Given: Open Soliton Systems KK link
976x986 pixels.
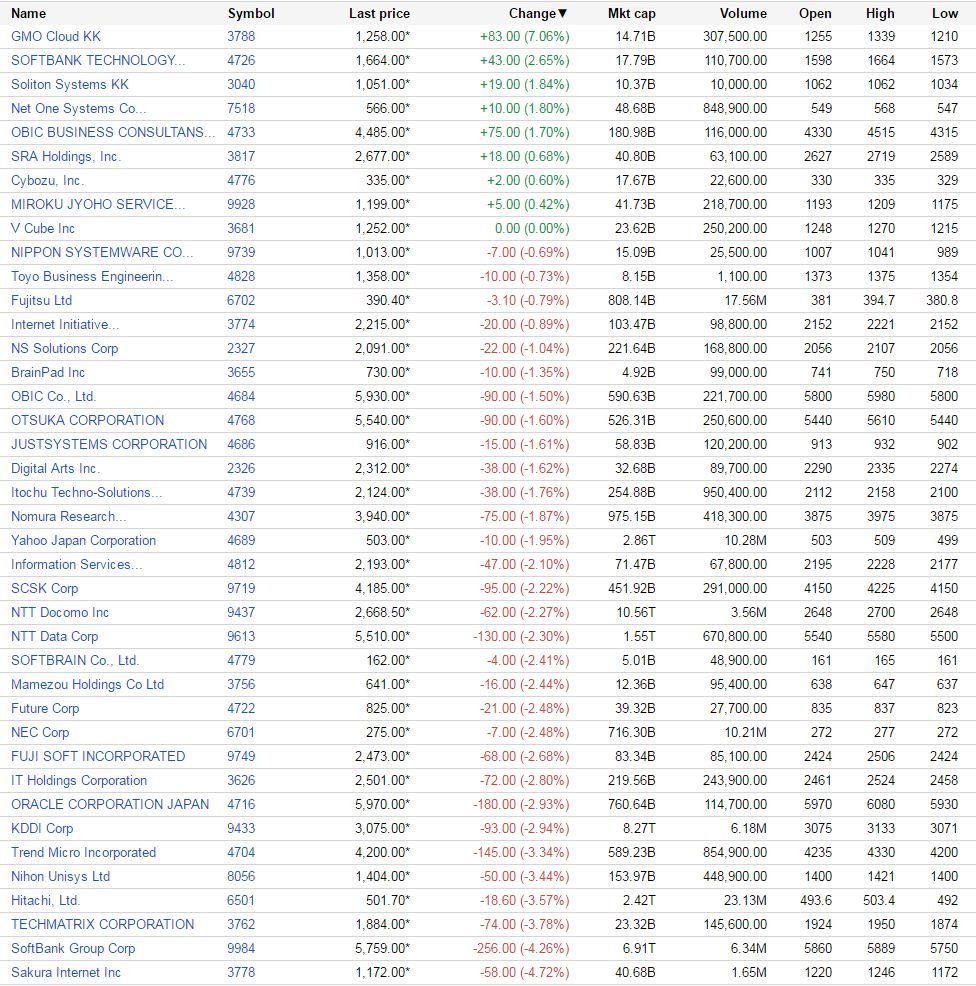Looking at the screenshot, I should (x=70, y=84).
